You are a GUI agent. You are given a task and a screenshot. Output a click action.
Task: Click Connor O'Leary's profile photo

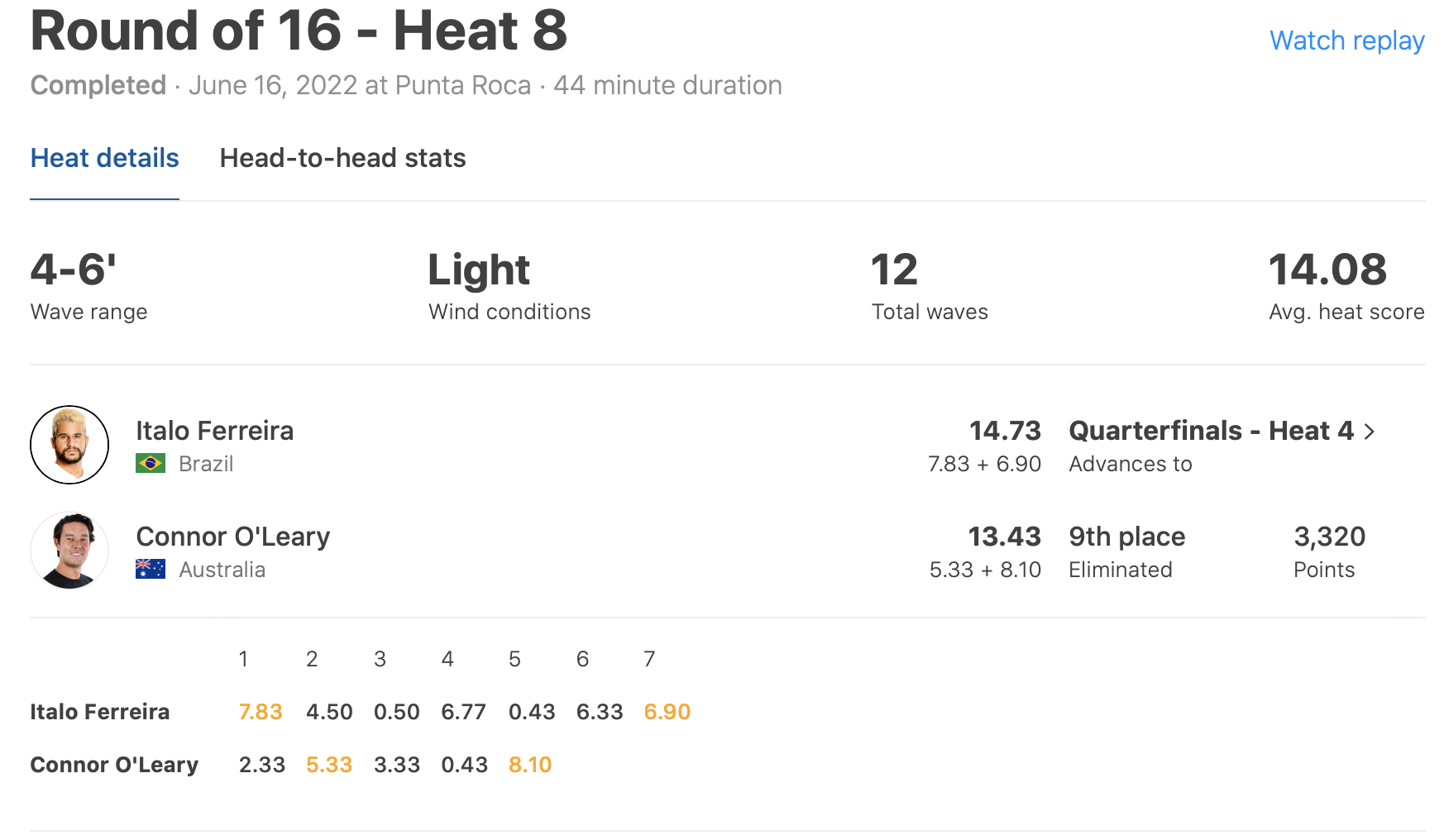tap(69, 551)
